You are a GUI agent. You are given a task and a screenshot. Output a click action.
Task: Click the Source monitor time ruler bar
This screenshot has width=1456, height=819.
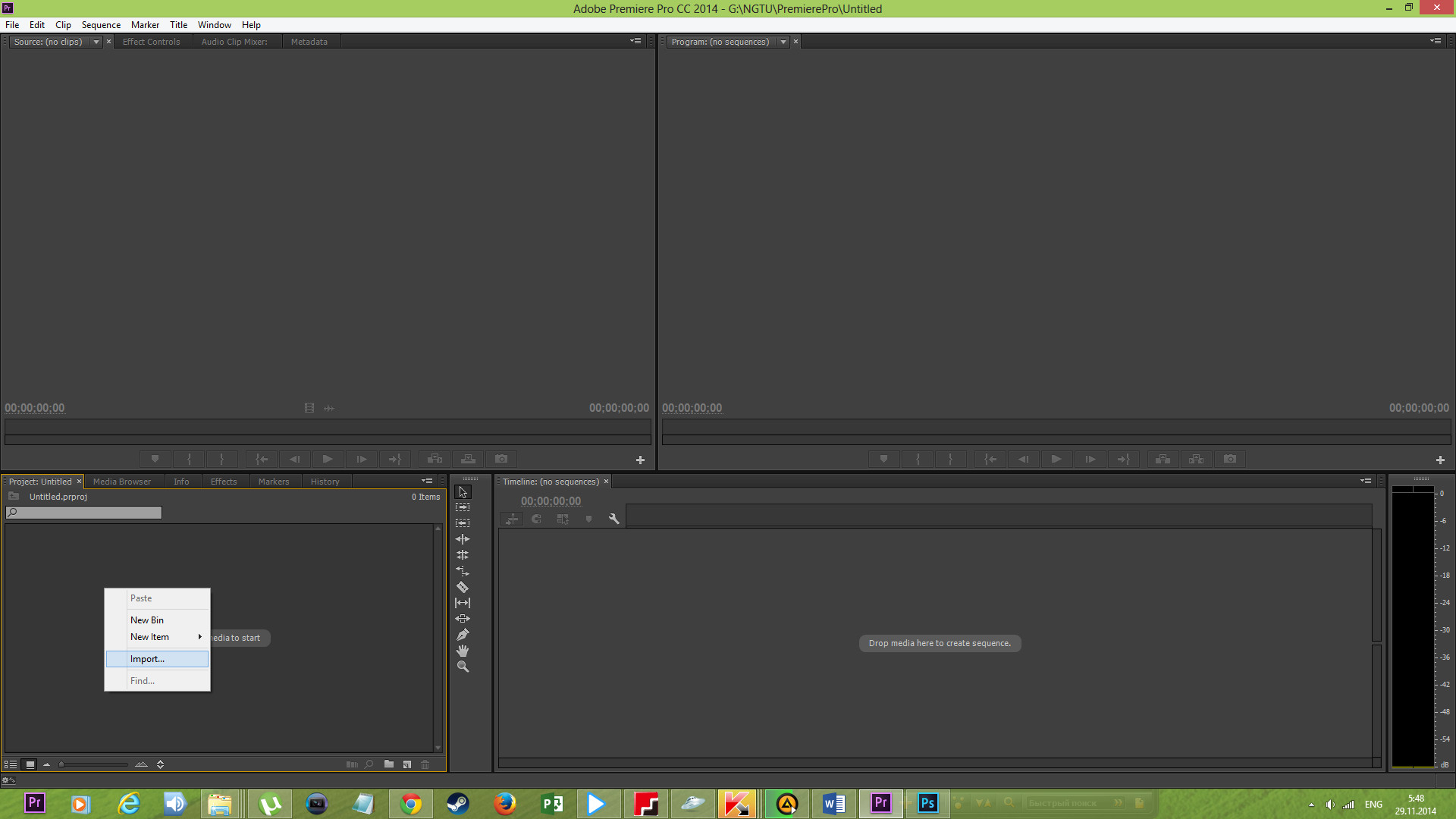(x=328, y=426)
